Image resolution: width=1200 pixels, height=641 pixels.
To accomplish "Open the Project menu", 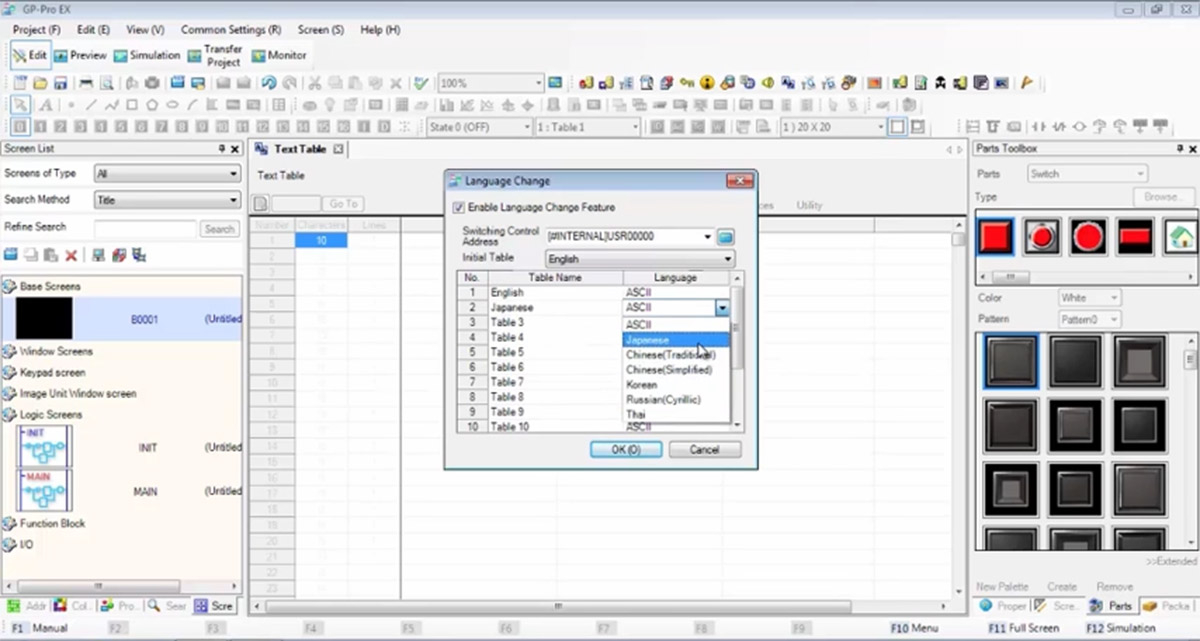I will pos(36,30).
